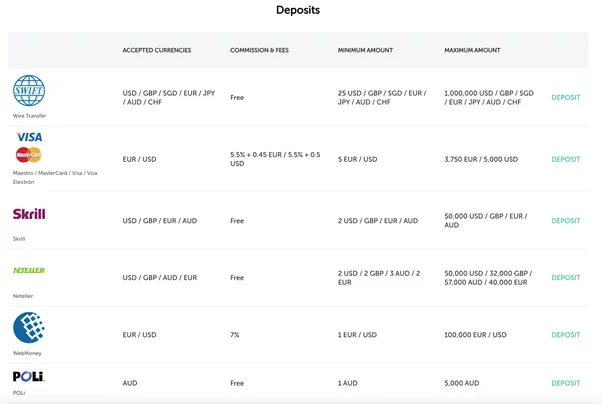Open the Wire Transfer DEPOSIT link
Viewport: 602px width, 404px height.
(x=566, y=98)
